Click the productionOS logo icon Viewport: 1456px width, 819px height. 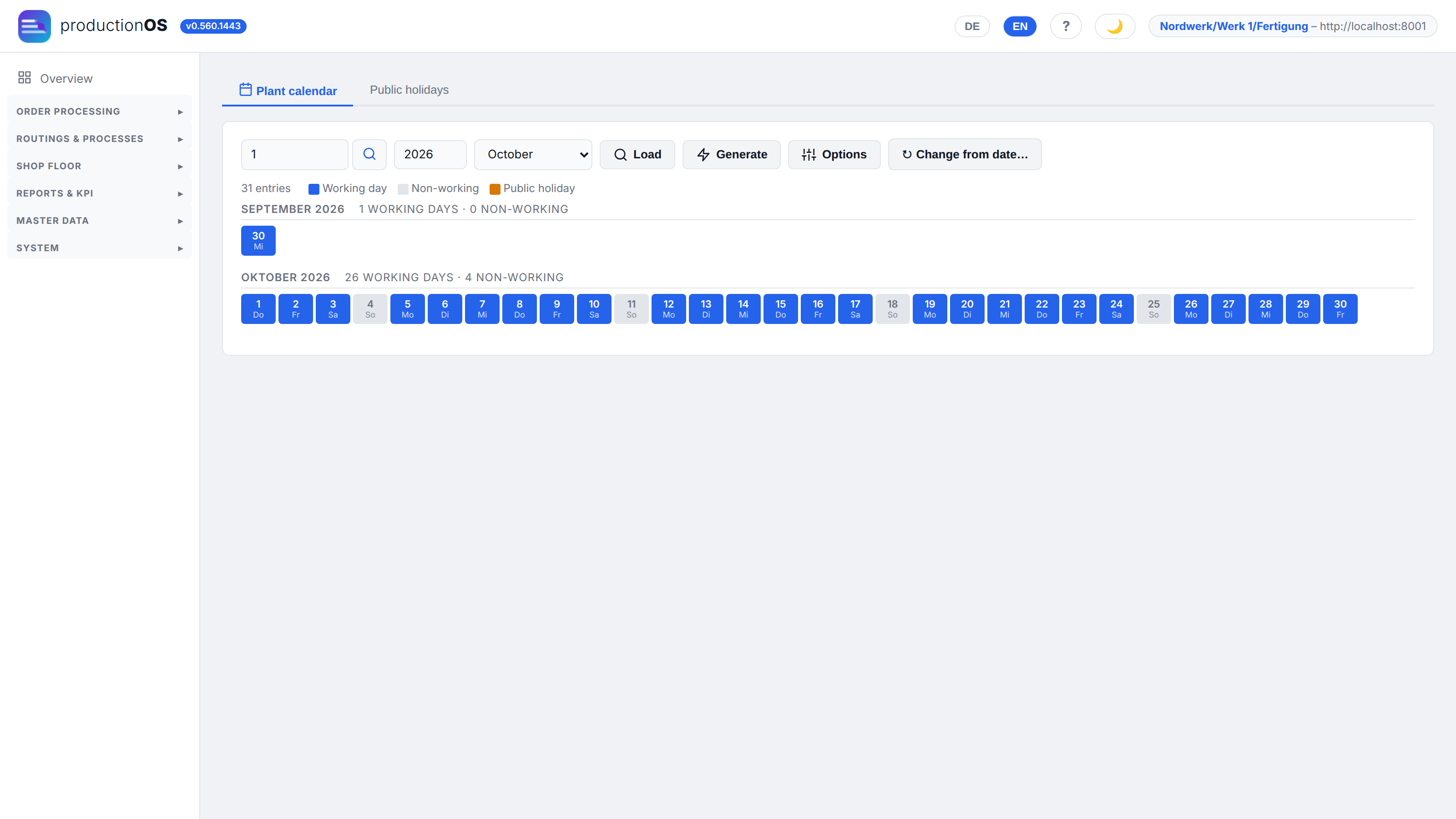34,26
